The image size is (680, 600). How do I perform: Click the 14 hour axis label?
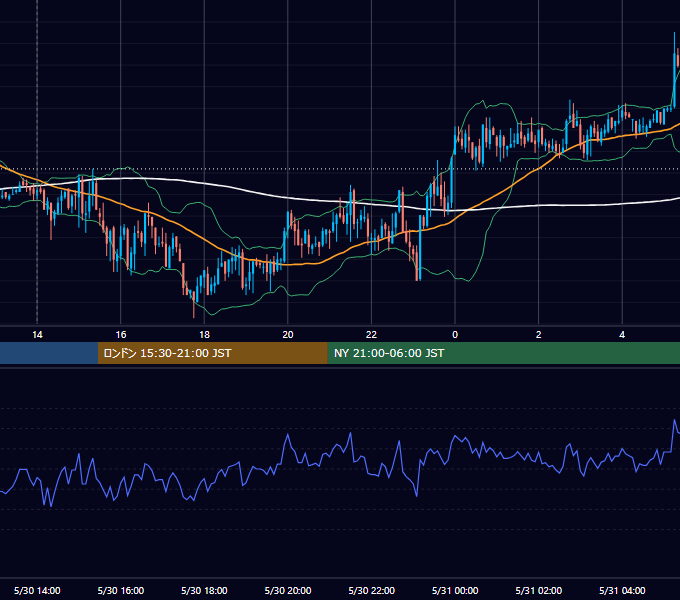tap(37, 335)
